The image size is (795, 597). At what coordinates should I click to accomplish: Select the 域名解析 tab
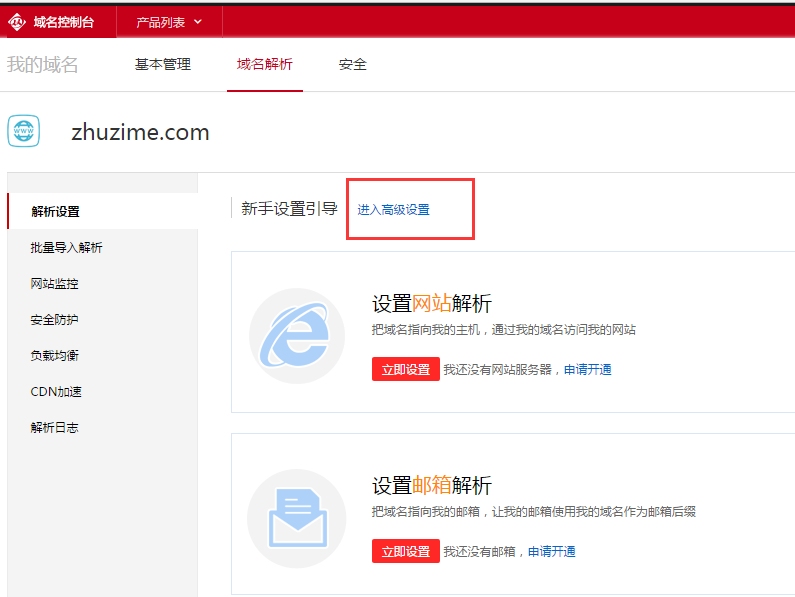(x=265, y=64)
